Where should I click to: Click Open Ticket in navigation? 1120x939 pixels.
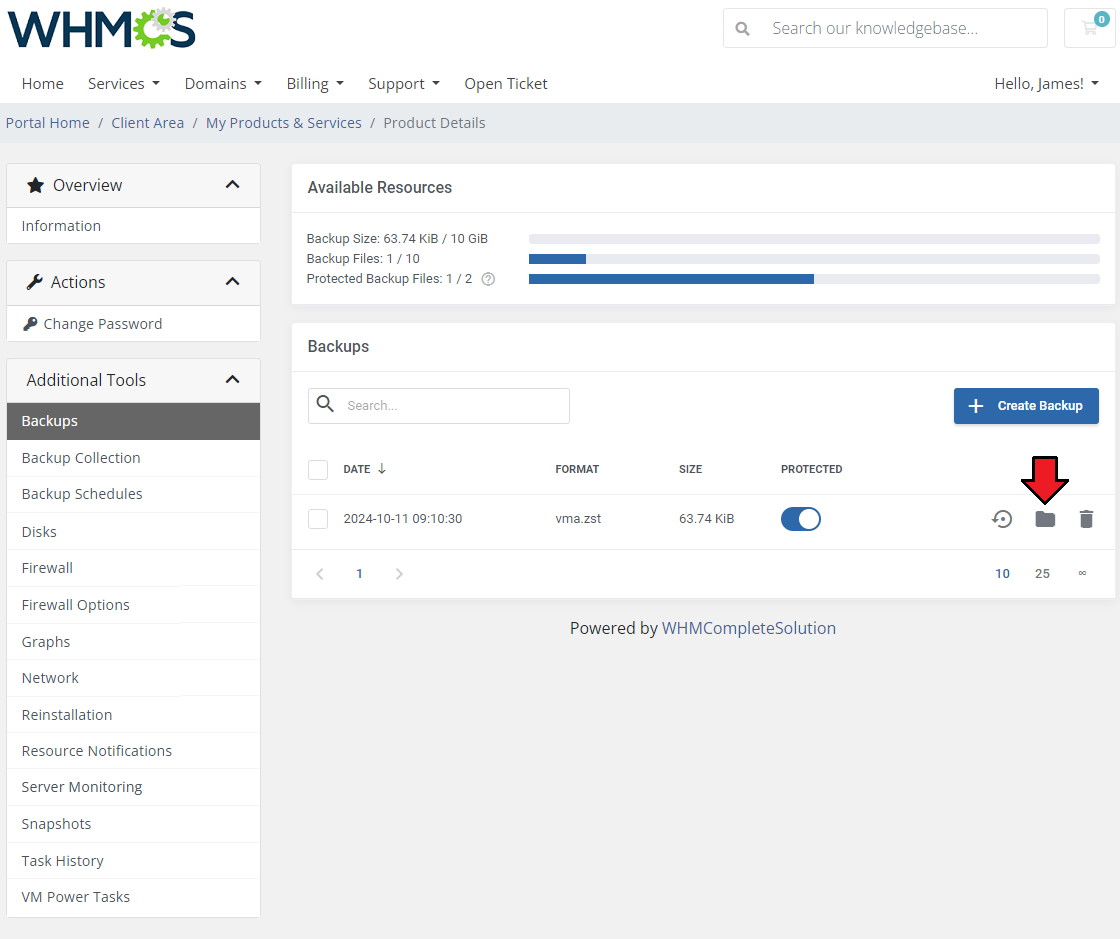pos(506,84)
